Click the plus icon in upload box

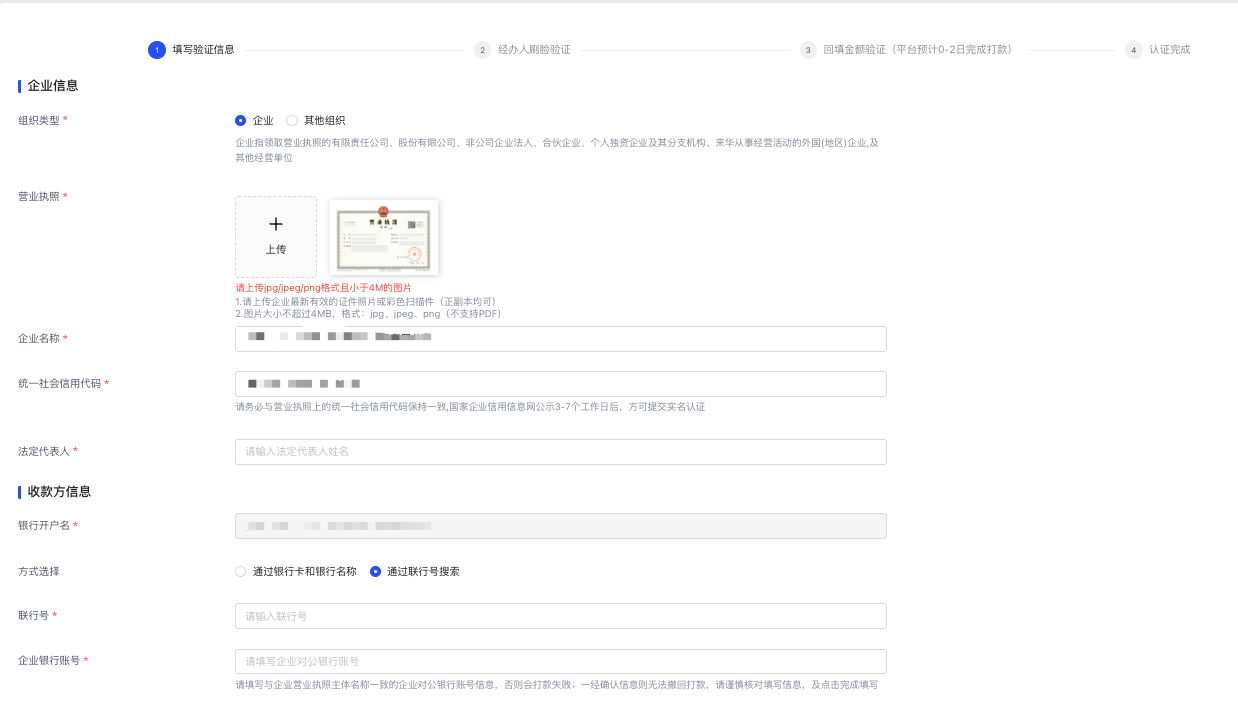pos(276,224)
